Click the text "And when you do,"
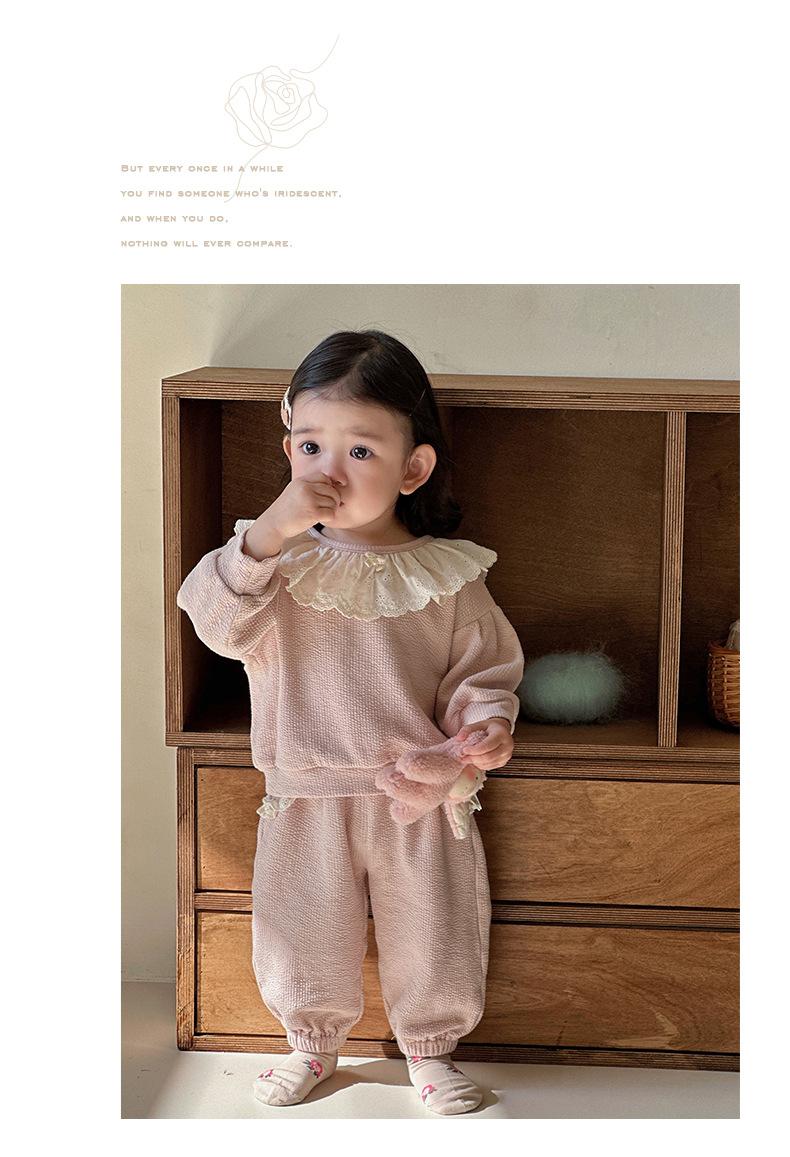 click(174, 219)
